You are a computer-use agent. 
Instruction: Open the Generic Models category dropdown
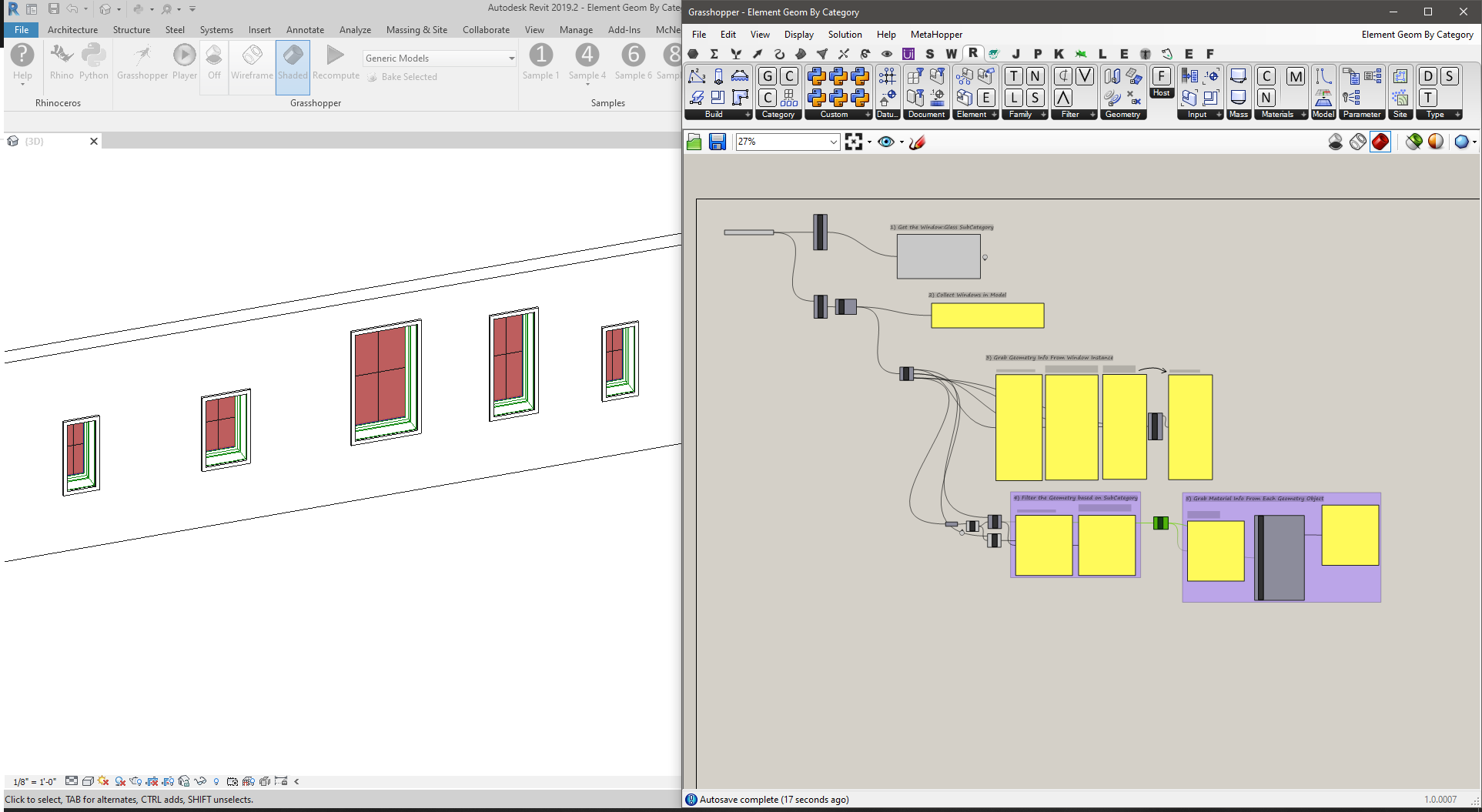point(511,58)
